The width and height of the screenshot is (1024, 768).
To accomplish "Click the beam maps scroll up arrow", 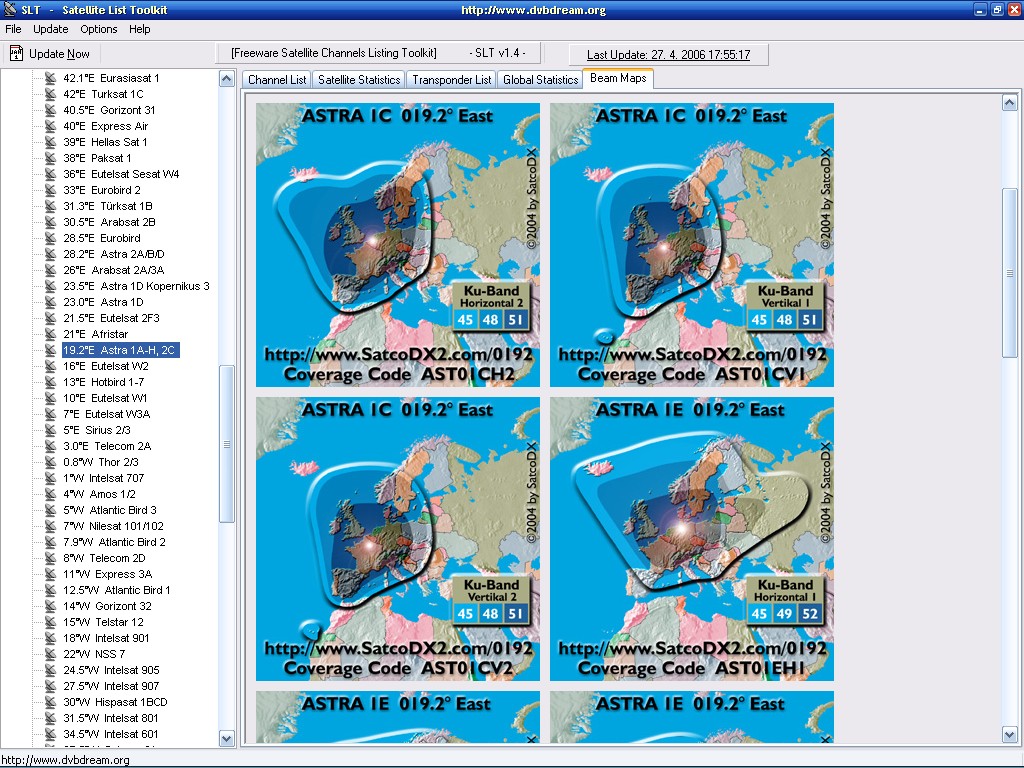I will click(x=1009, y=103).
